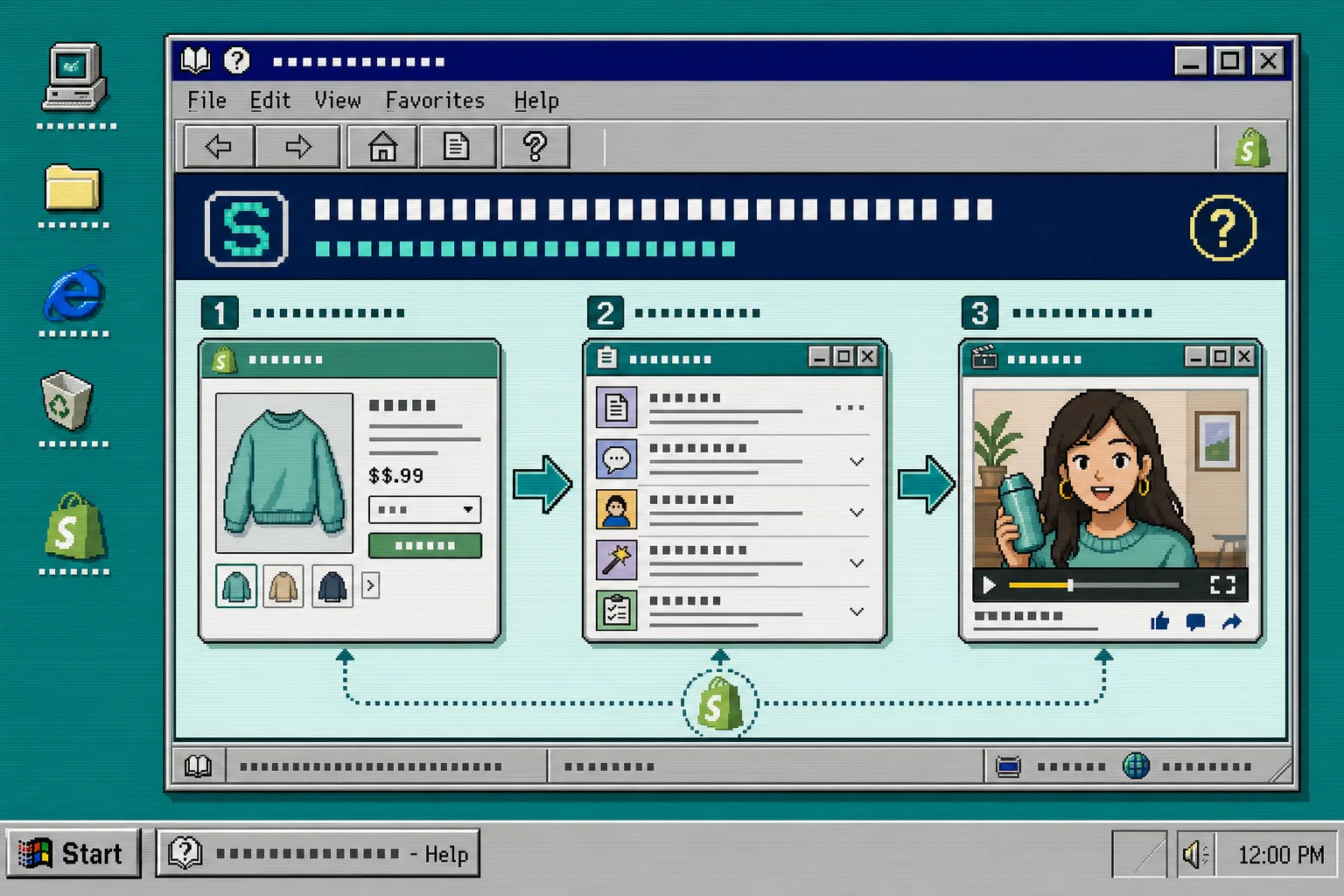Open the yellow folder on the desktop

[x=73, y=186]
